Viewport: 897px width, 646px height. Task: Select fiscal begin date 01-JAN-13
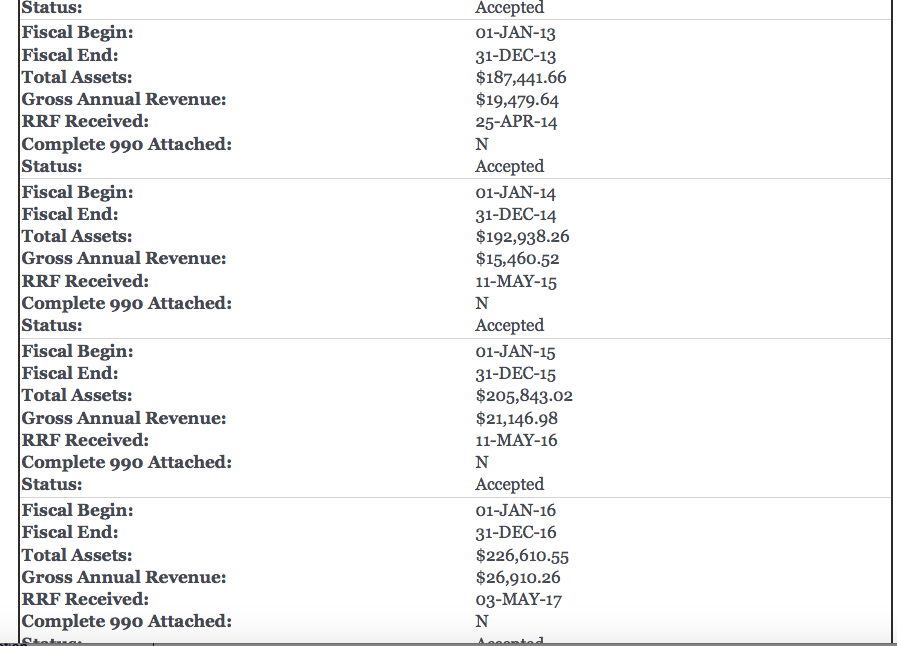pyautogui.click(x=515, y=33)
